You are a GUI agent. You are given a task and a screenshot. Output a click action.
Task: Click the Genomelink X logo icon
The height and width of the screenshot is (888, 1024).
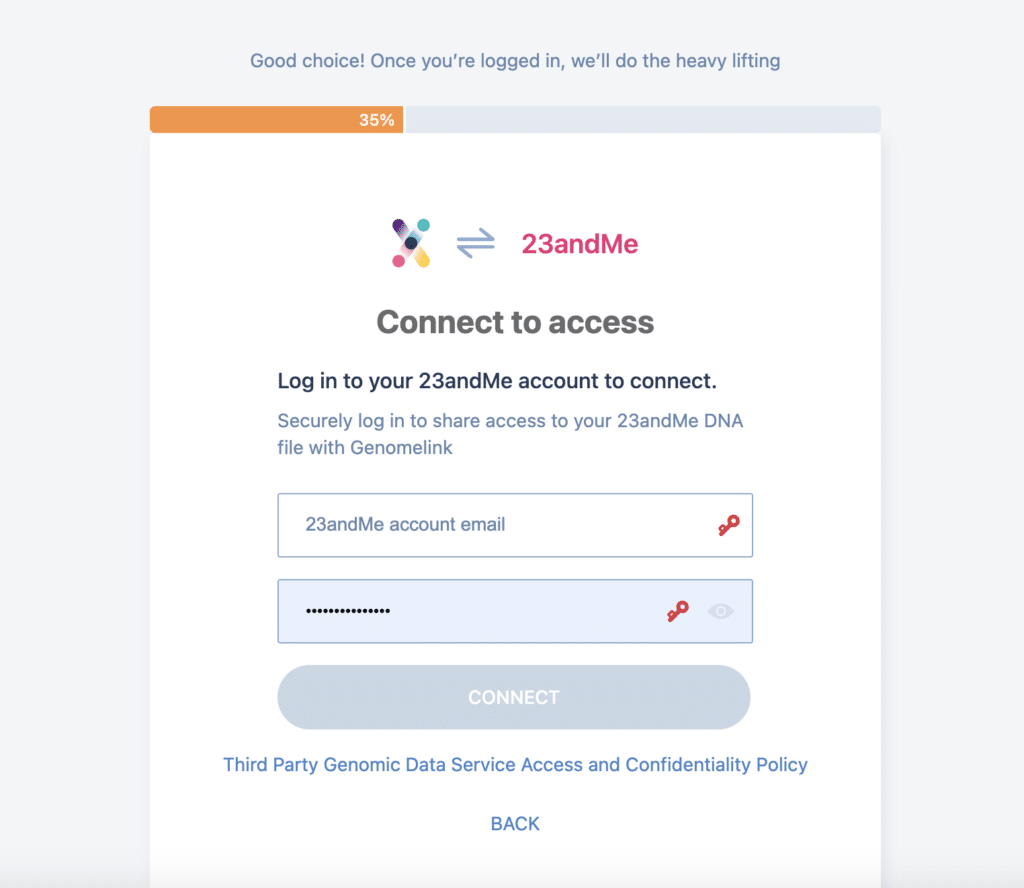(x=411, y=243)
